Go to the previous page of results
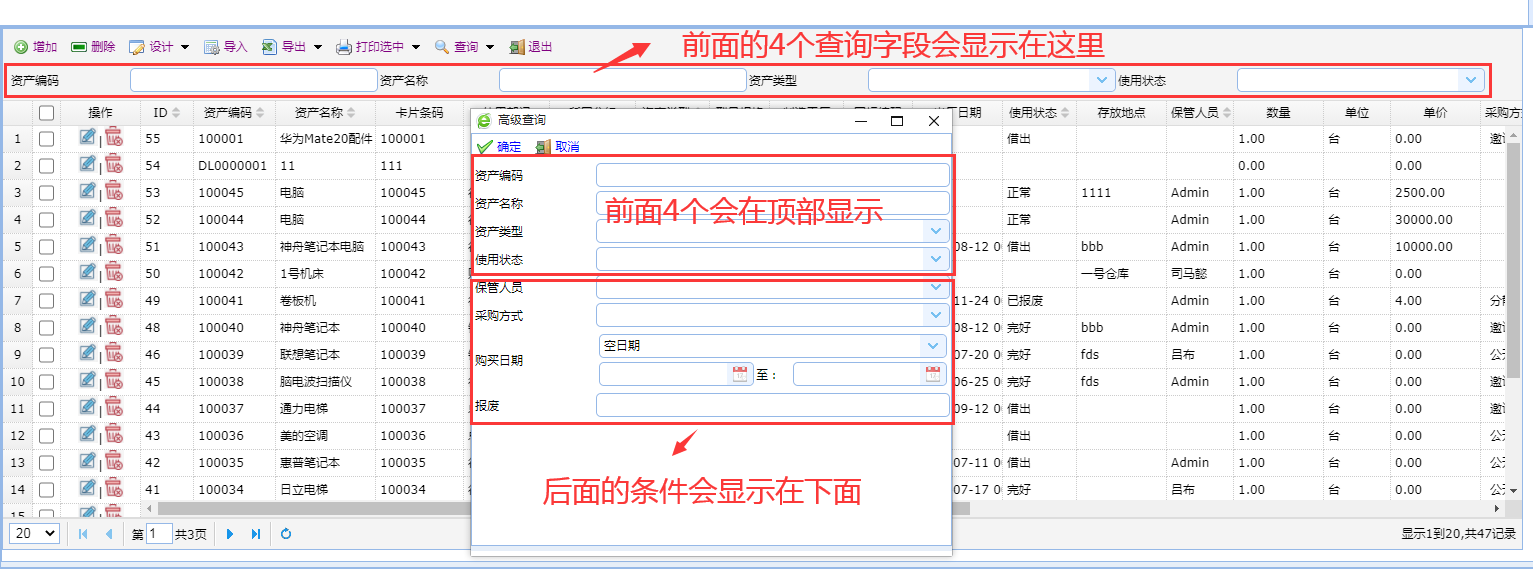Image resolution: width=1533 pixels, height=569 pixels. tap(109, 534)
